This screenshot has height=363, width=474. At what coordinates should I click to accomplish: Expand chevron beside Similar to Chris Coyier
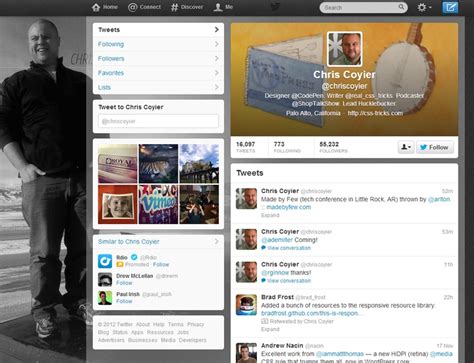(x=217, y=241)
